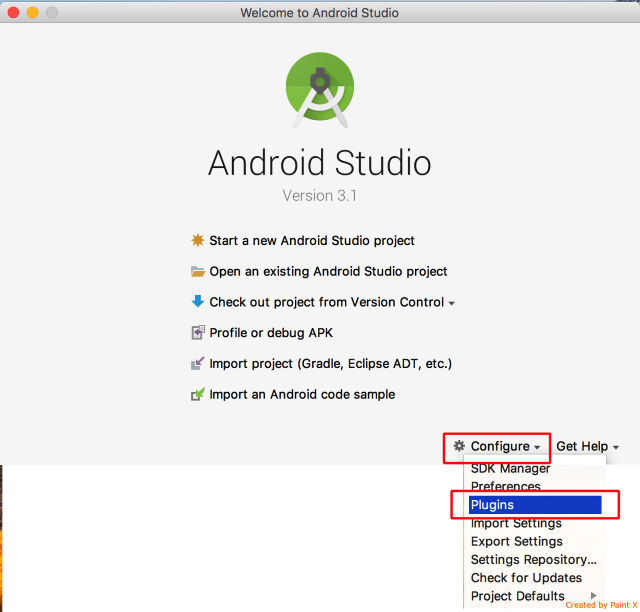
Task: Open Settings Repository menu item
Action: tap(533, 560)
